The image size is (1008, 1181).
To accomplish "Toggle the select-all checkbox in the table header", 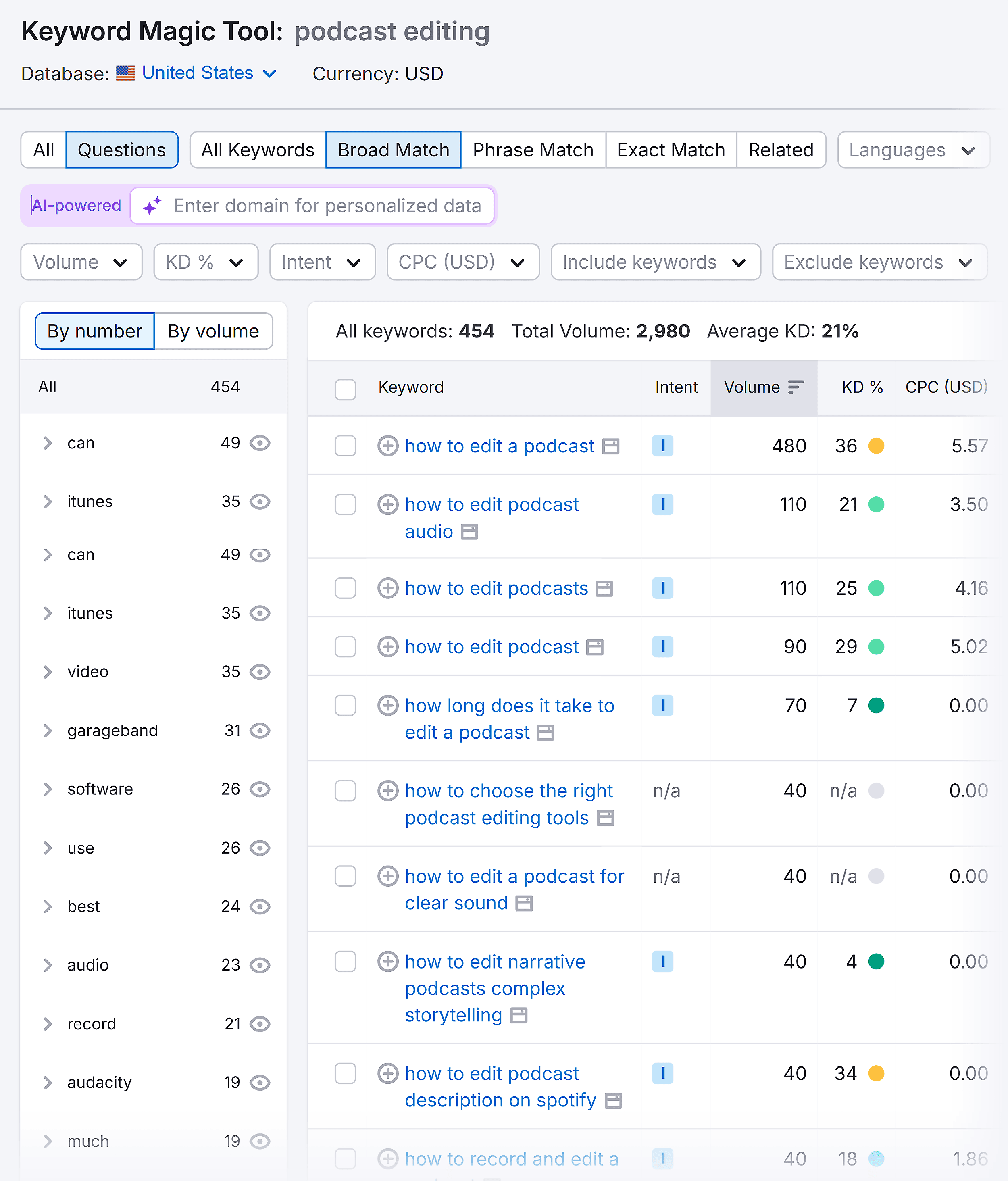I will (345, 388).
